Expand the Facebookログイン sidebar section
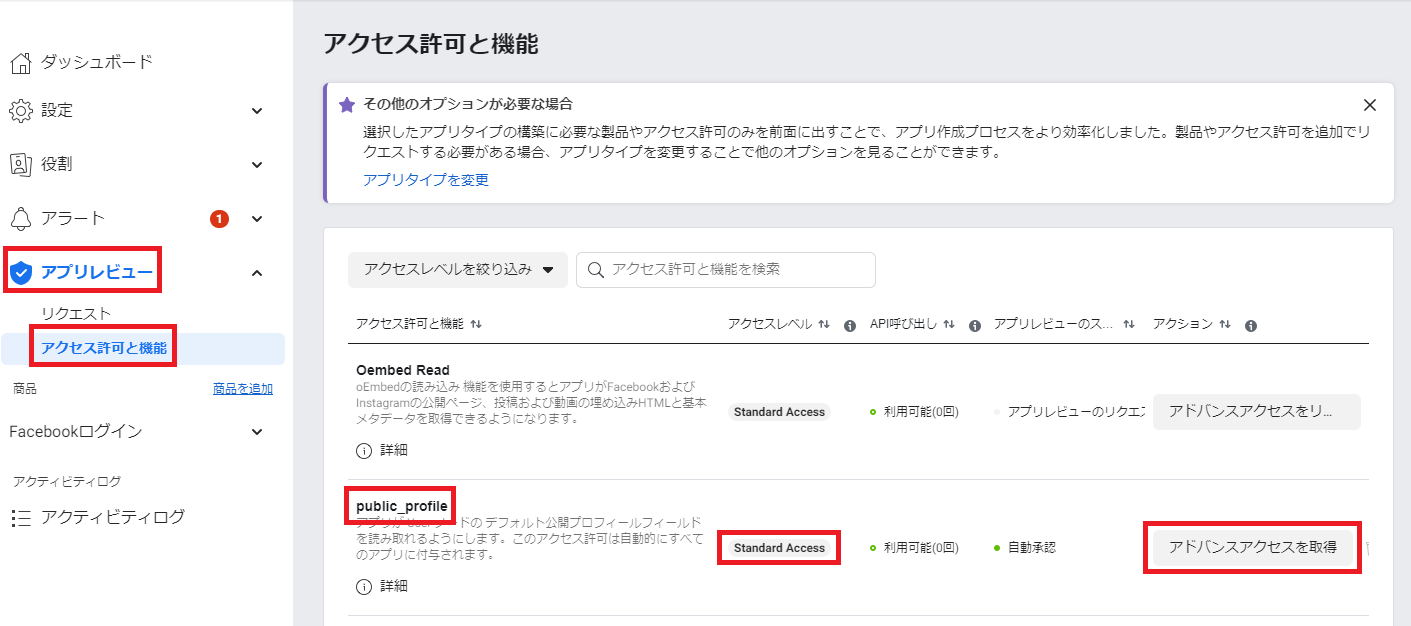Screen dimensions: 1411x626 pos(257,432)
